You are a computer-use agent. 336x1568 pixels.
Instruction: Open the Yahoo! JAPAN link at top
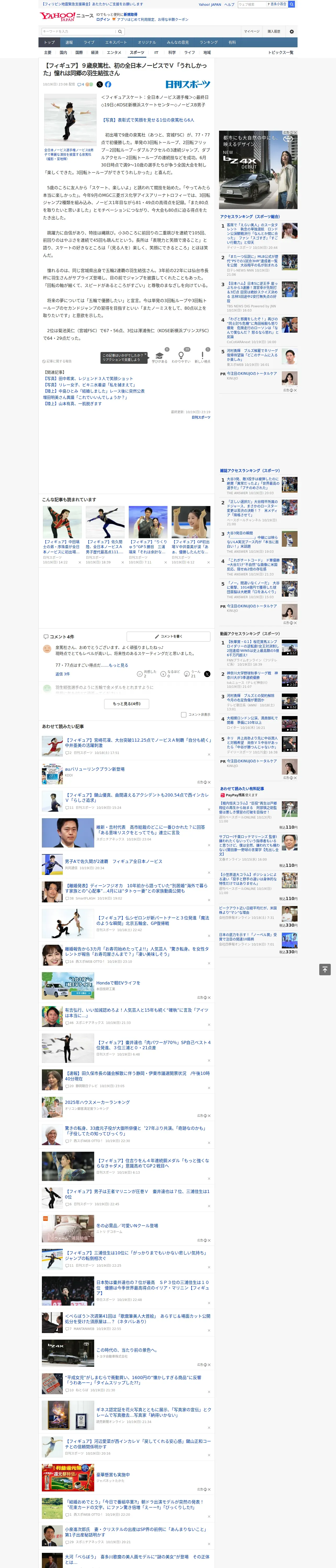tap(210, 4)
